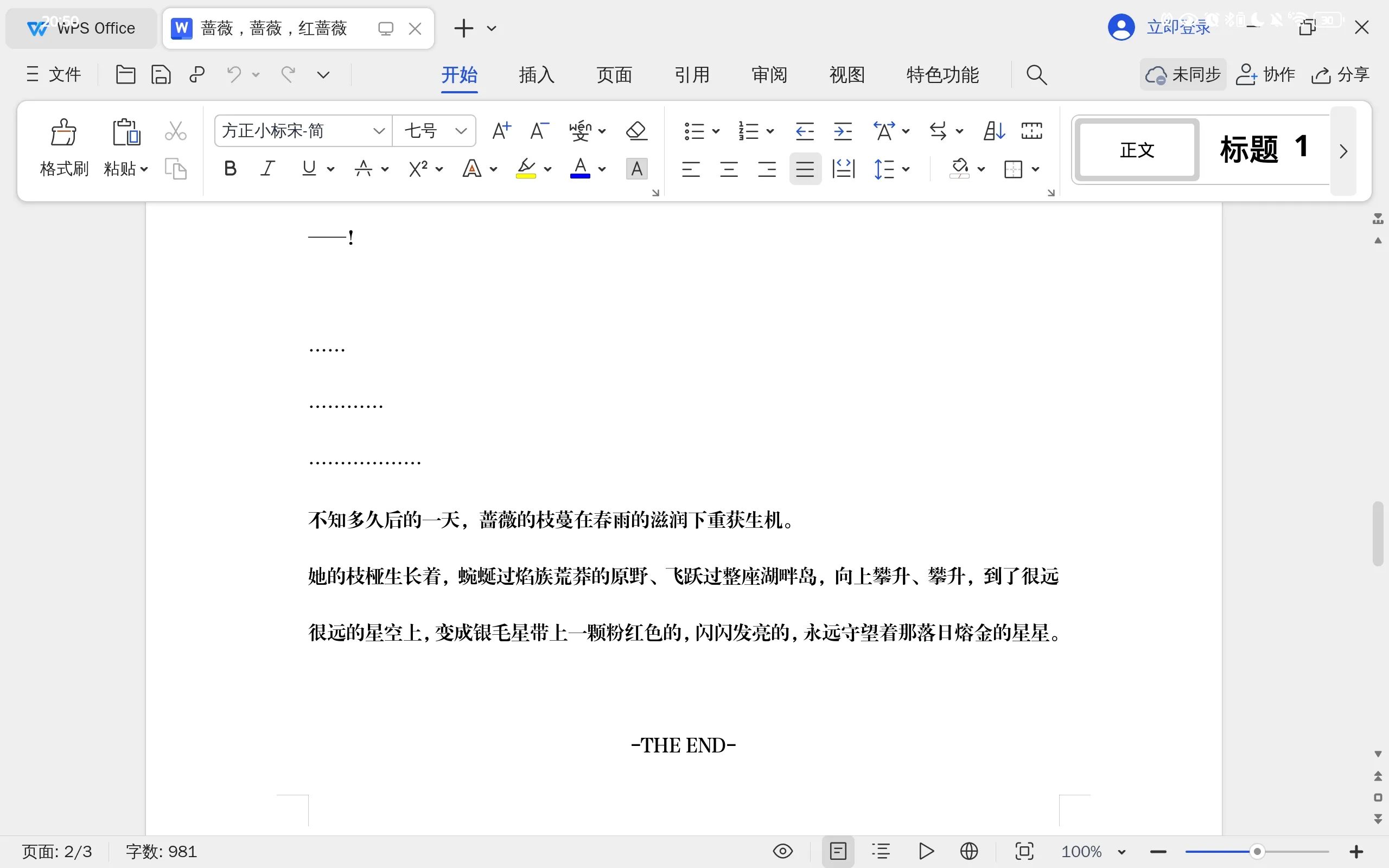Image resolution: width=1389 pixels, height=868 pixels.
Task: Click the clear formatting eraser icon
Action: tap(636, 131)
